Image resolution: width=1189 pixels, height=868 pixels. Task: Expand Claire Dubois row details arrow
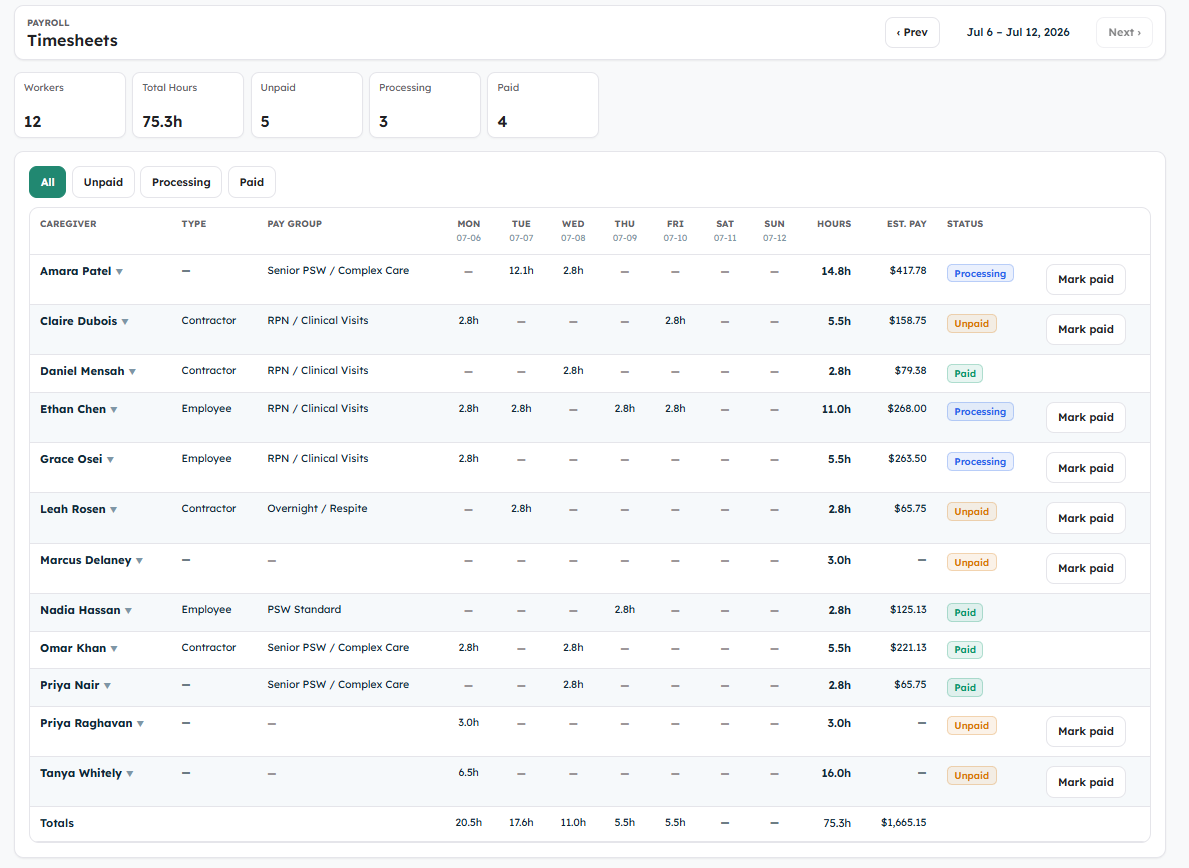click(125, 321)
